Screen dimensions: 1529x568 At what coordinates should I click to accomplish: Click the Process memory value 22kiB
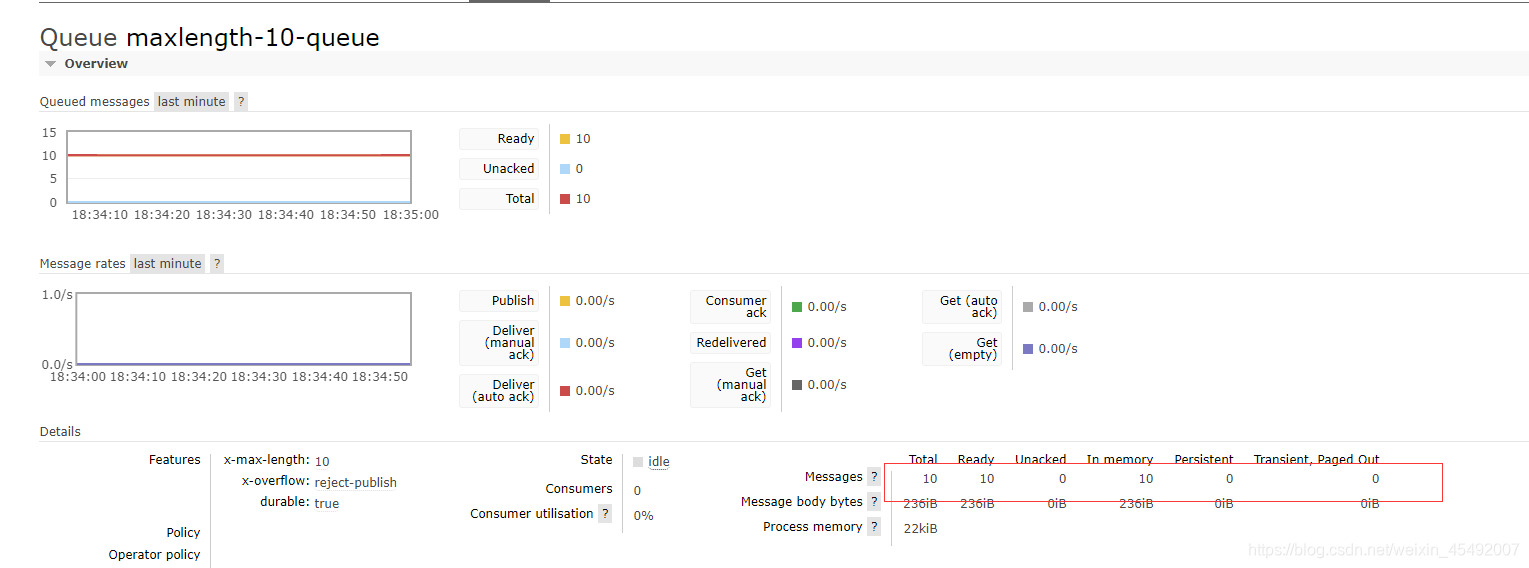click(x=920, y=529)
